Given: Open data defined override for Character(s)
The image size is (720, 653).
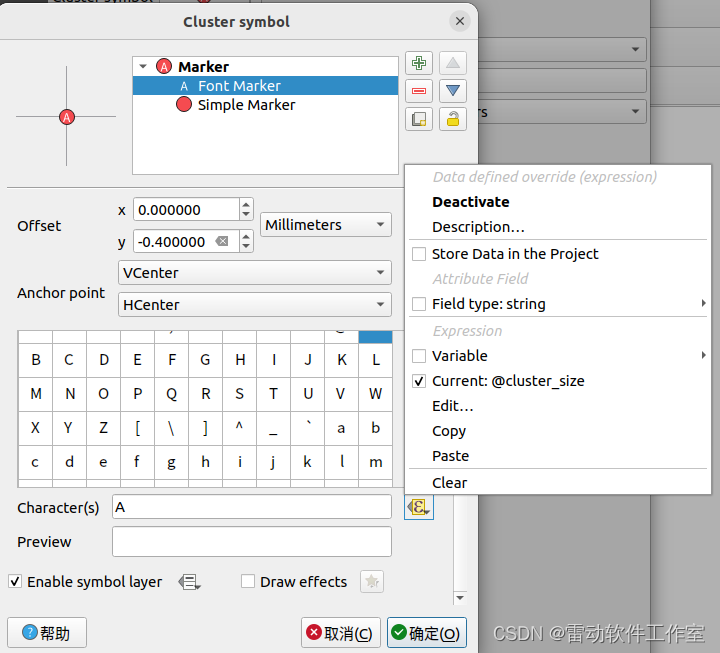Looking at the screenshot, I should (x=419, y=507).
